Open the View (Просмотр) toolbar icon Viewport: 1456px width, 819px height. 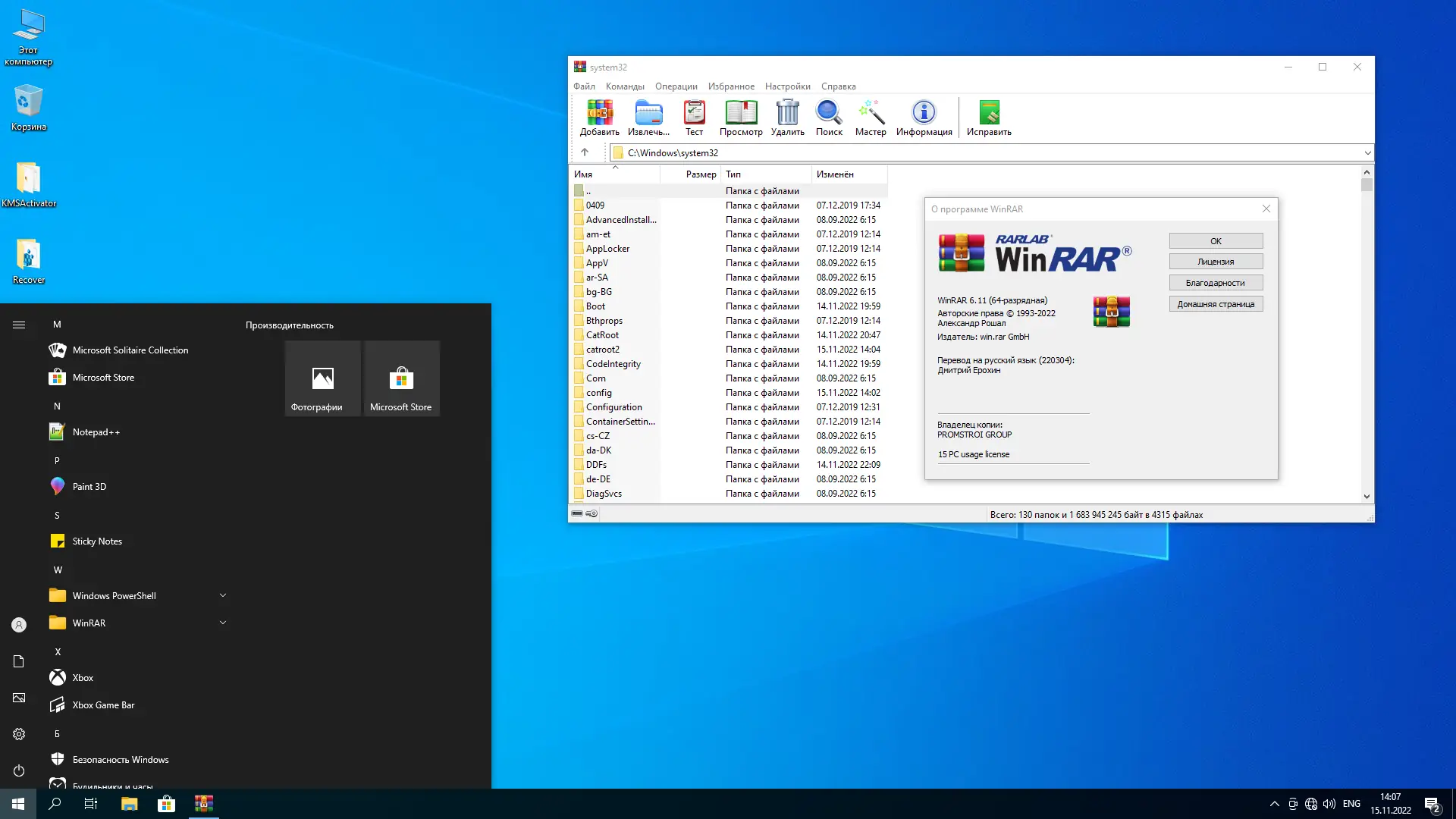741,114
